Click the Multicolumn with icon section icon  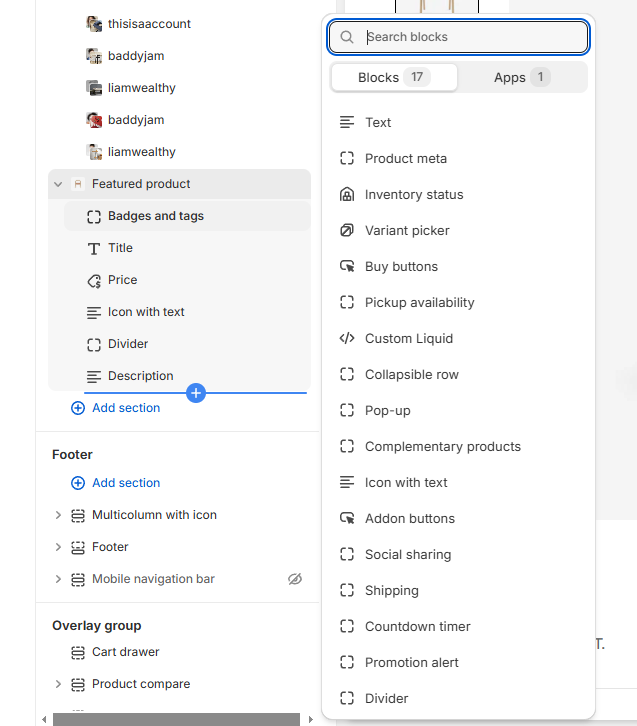point(78,515)
